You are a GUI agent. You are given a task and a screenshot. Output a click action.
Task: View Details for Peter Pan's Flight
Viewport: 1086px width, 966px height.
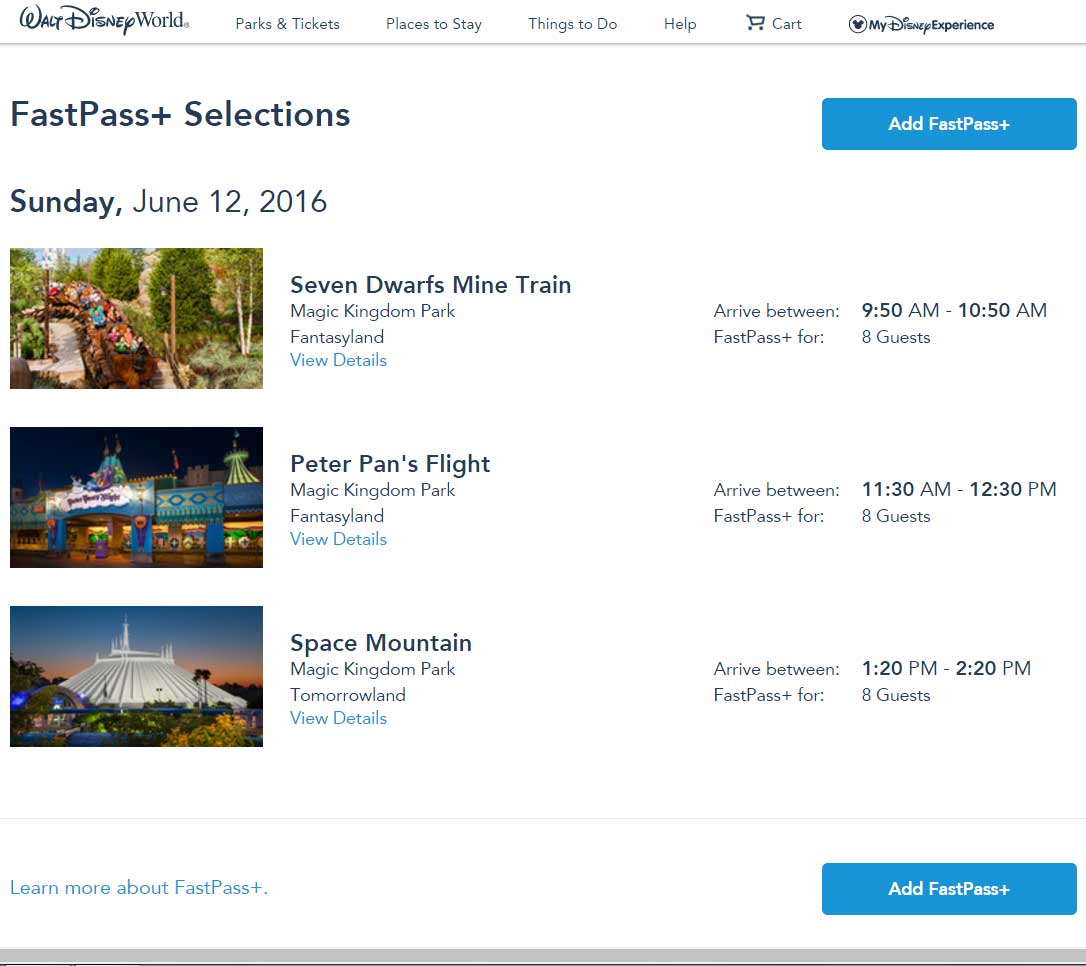click(x=338, y=539)
